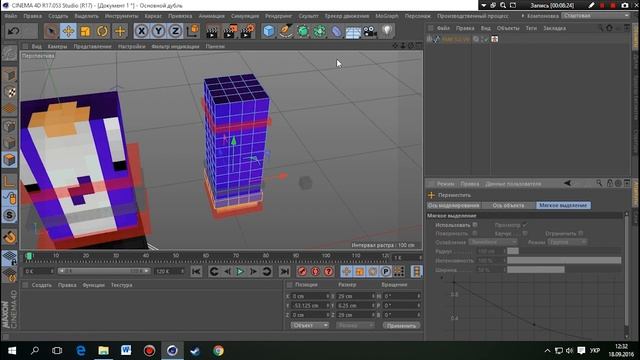Toggle the Position keyframe recording icon
The height and width of the screenshot is (360, 640).
[347, 271]
